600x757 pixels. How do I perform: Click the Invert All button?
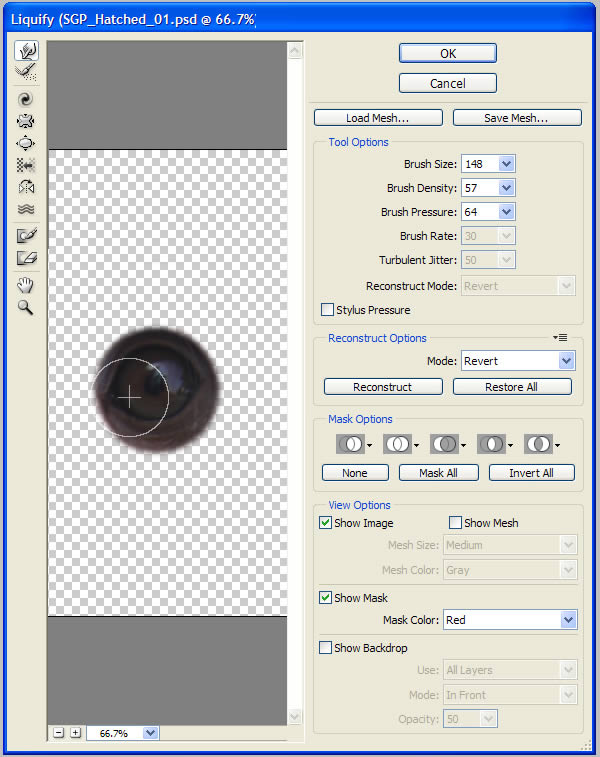(531, 473)
